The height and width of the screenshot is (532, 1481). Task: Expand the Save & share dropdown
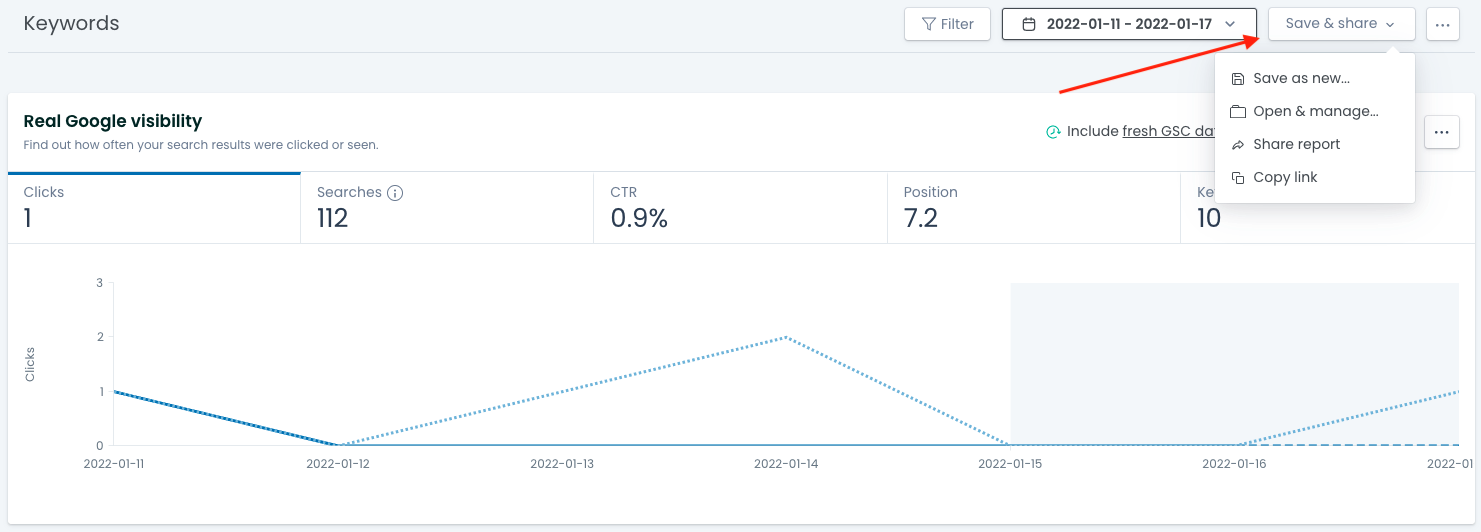1341,24
